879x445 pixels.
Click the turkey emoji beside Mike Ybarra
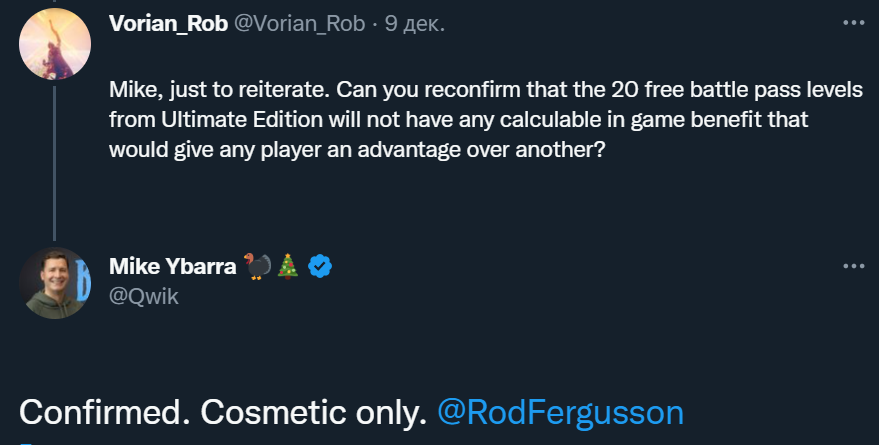click(x=259, y=266)
